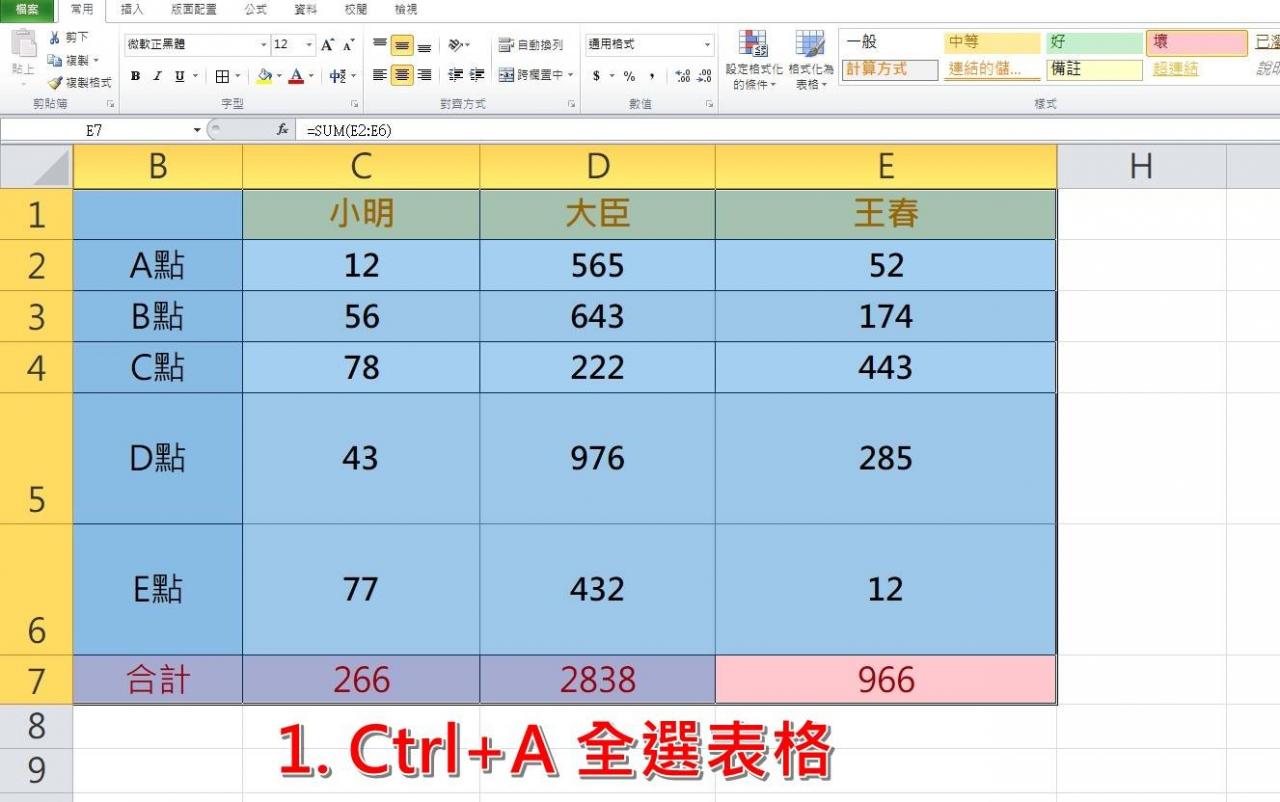Apply fill color with the paint bucket icon
This screenshot has width=1280, height=802.
tap(264, 76)
